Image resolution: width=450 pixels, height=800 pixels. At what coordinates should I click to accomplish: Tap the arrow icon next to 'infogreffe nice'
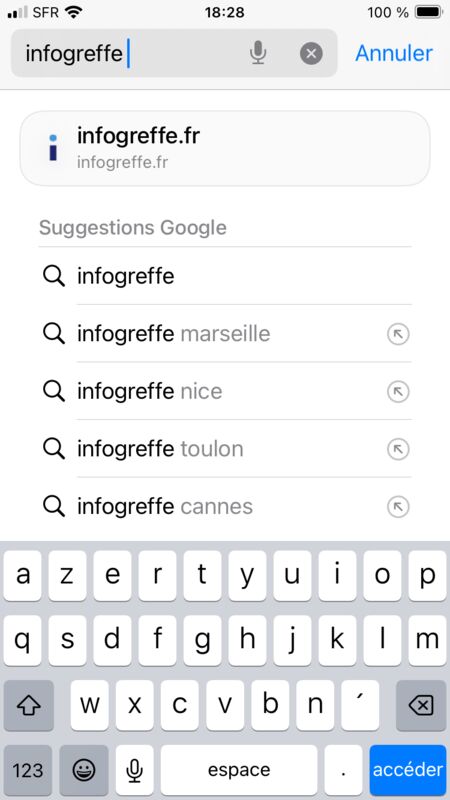pos(398,392)
